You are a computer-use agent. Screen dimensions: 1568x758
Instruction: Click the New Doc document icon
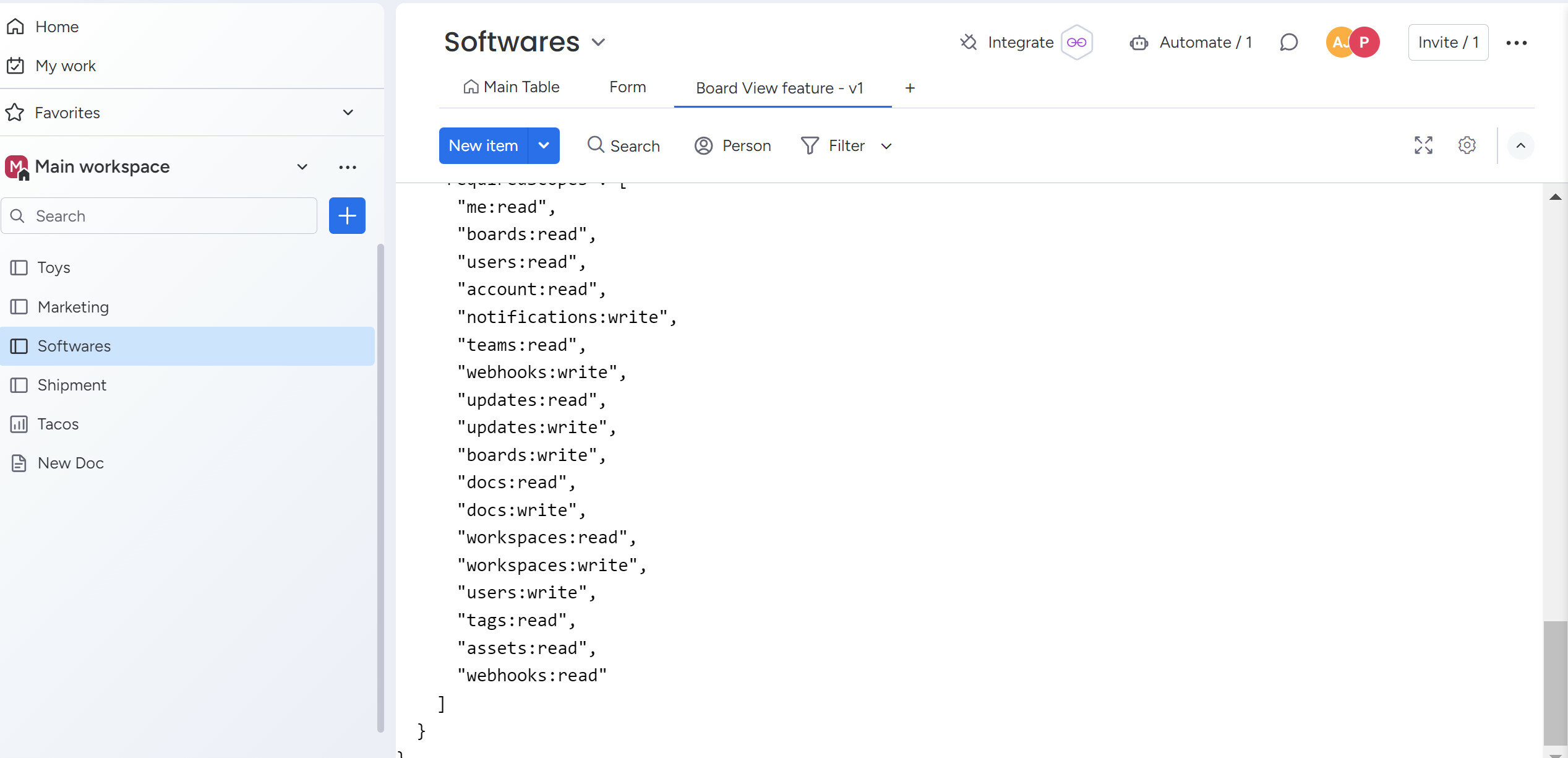[x=19, y=463]
